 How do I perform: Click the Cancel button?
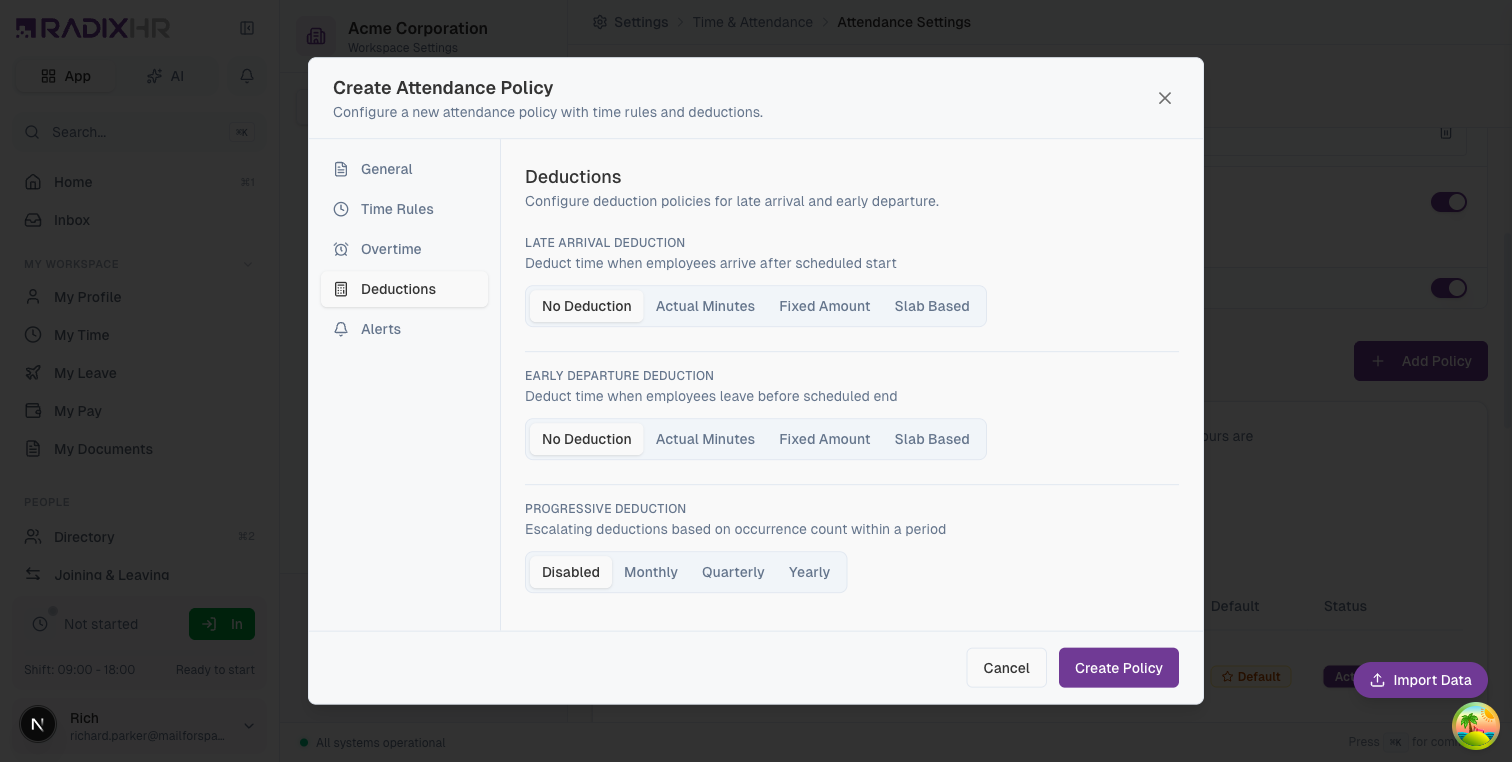coord(1006,668)
